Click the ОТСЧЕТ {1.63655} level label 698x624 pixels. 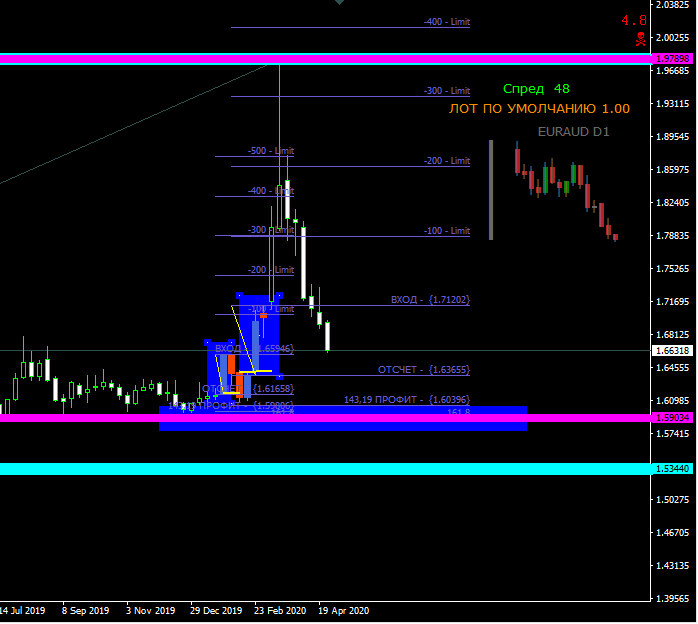(424, 370)
